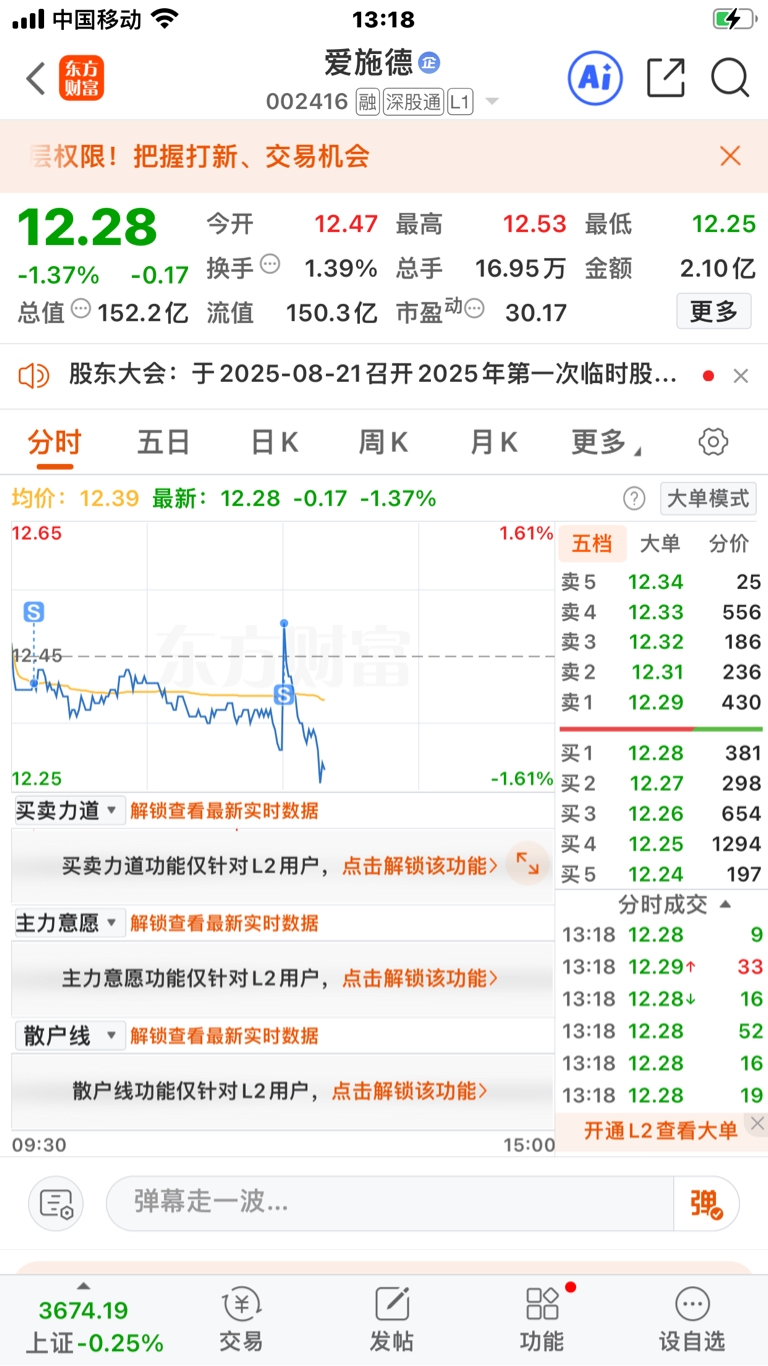
Task: Toggle 大单模式 button
Action: 708,498
